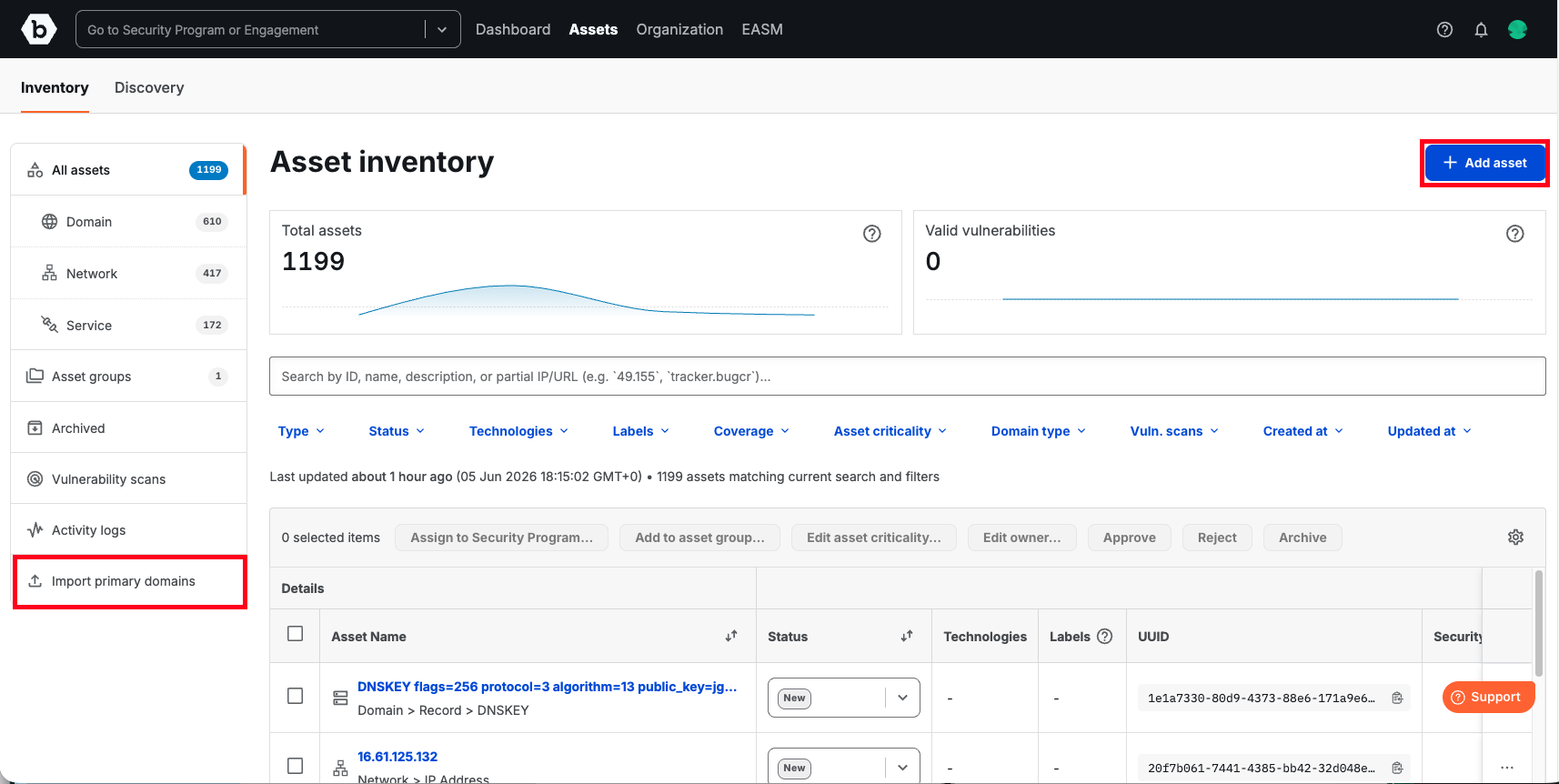Expand the Technologies filter dropdown

pyautogui.click(x=518, y=431)
